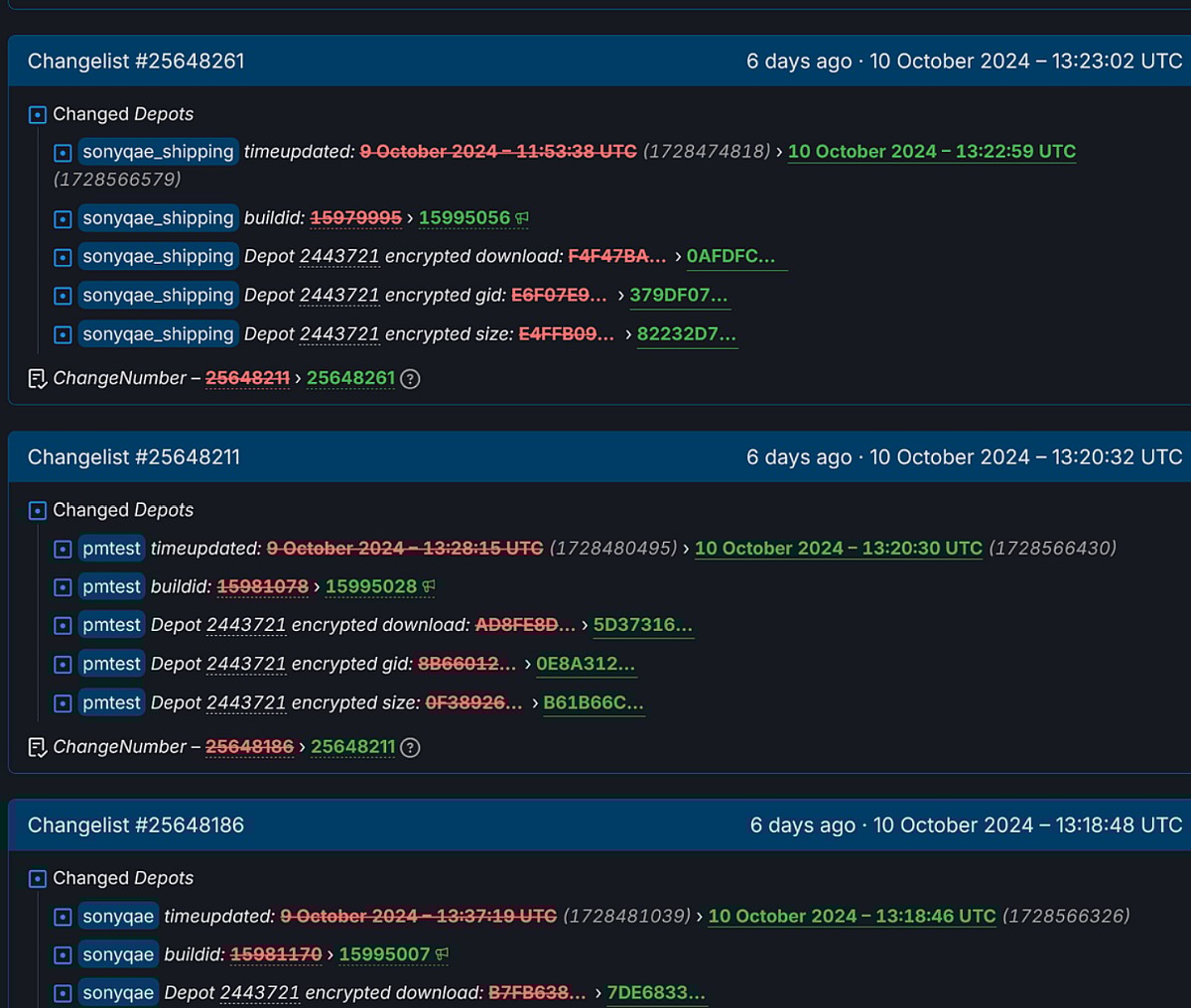Open the Changelist #25648186 header
1191x1008 pixels.
click(x=136, y=825)
